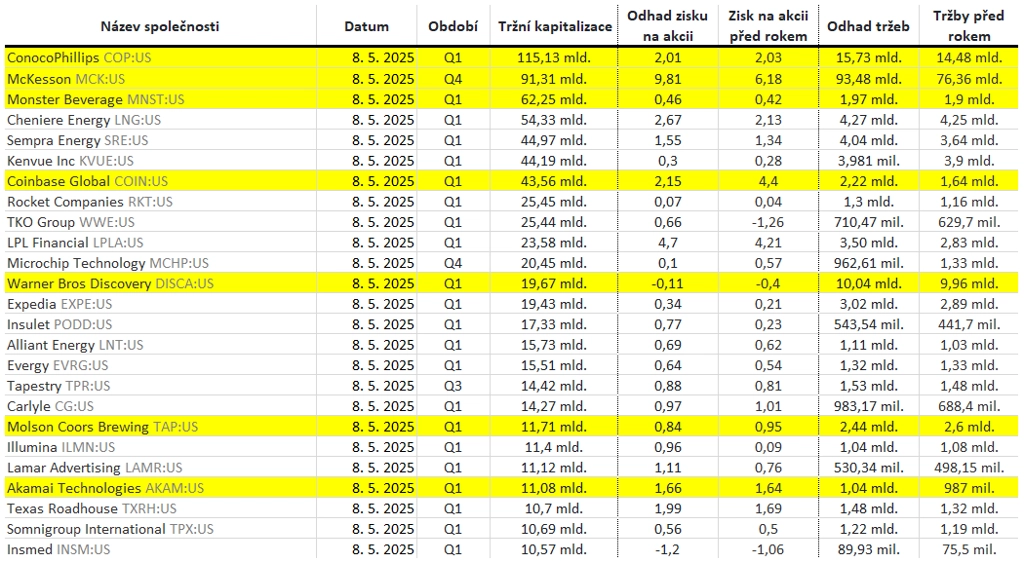Click the 'Odhad zisku na akcii' header
Viewport: 1024px width, 563px height.
pyautogui.click(x=667, y=26)
